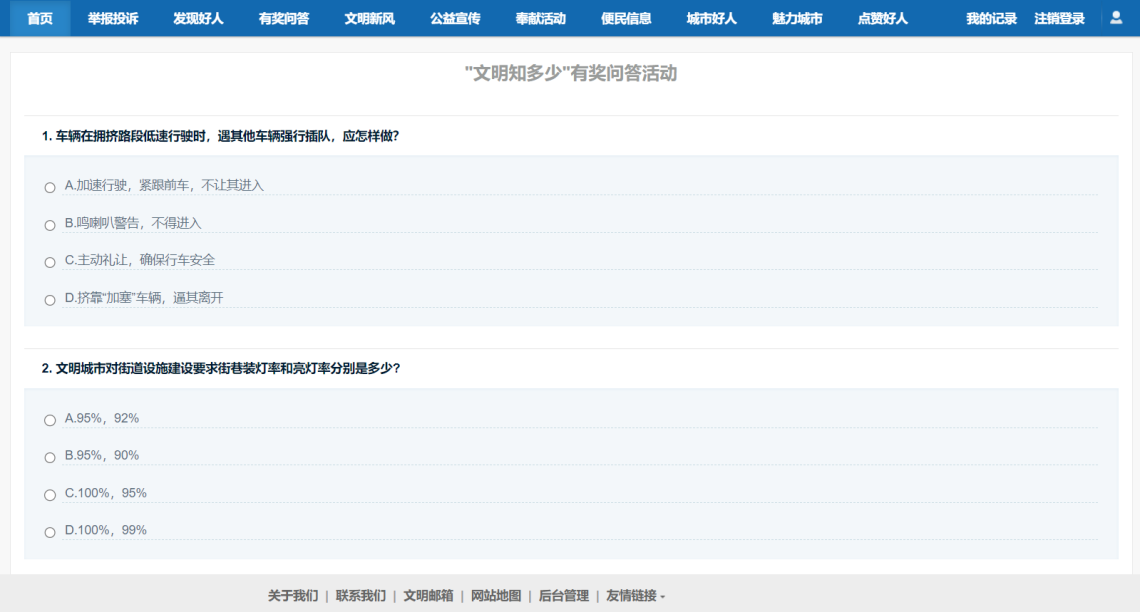Expand the 友情链接 dropdown in footer
This screenshot has height=612, width=1140.
[634, 594]
